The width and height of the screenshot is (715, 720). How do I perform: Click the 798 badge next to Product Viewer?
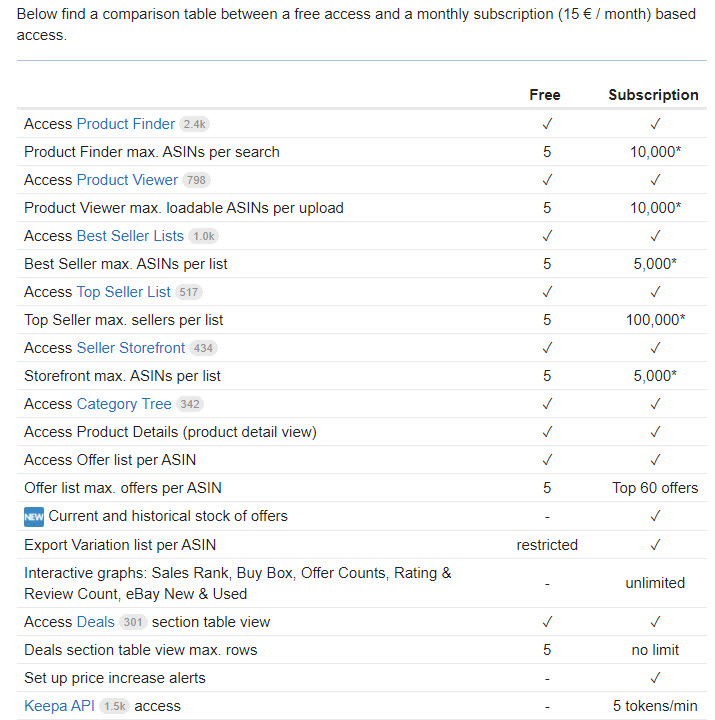[196, 181]
